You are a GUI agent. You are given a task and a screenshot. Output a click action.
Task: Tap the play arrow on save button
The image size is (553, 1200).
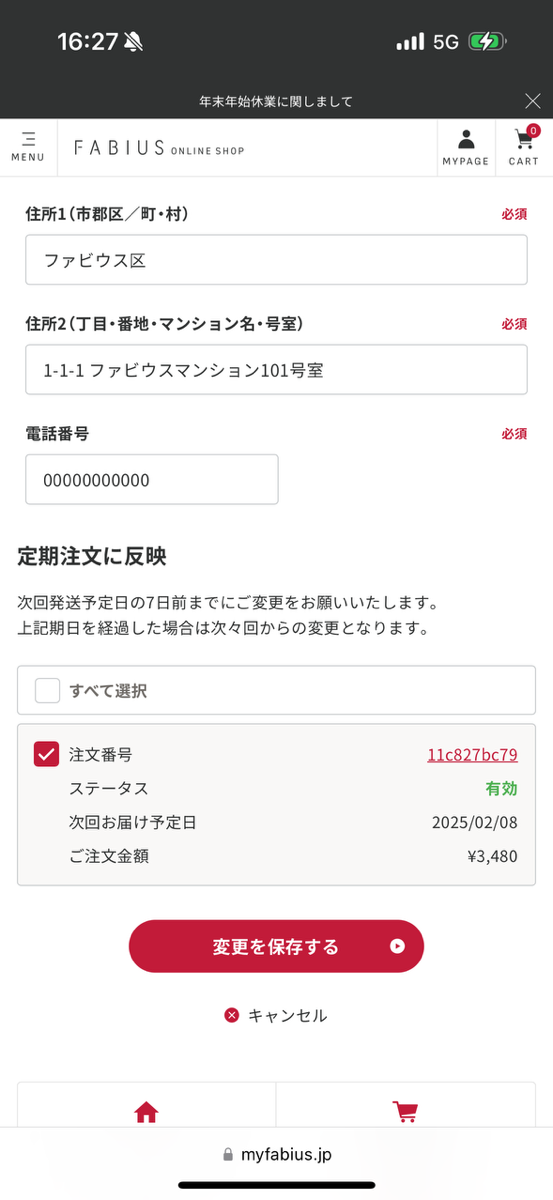397,946
